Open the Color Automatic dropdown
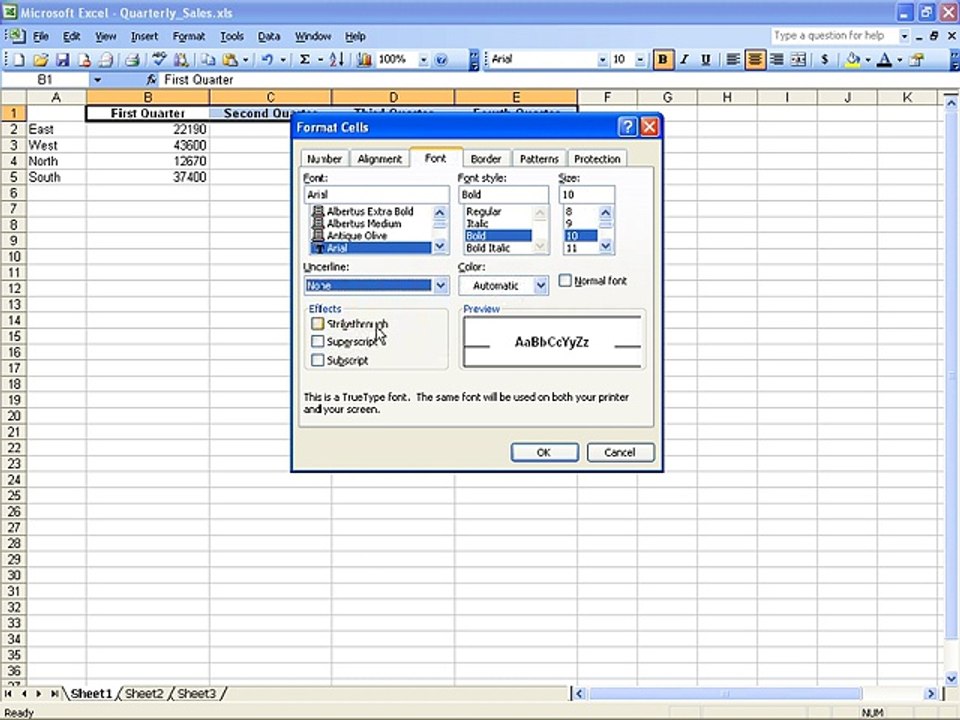The height and width of the screenshot is (720, 960). click(x=541, y=285)
